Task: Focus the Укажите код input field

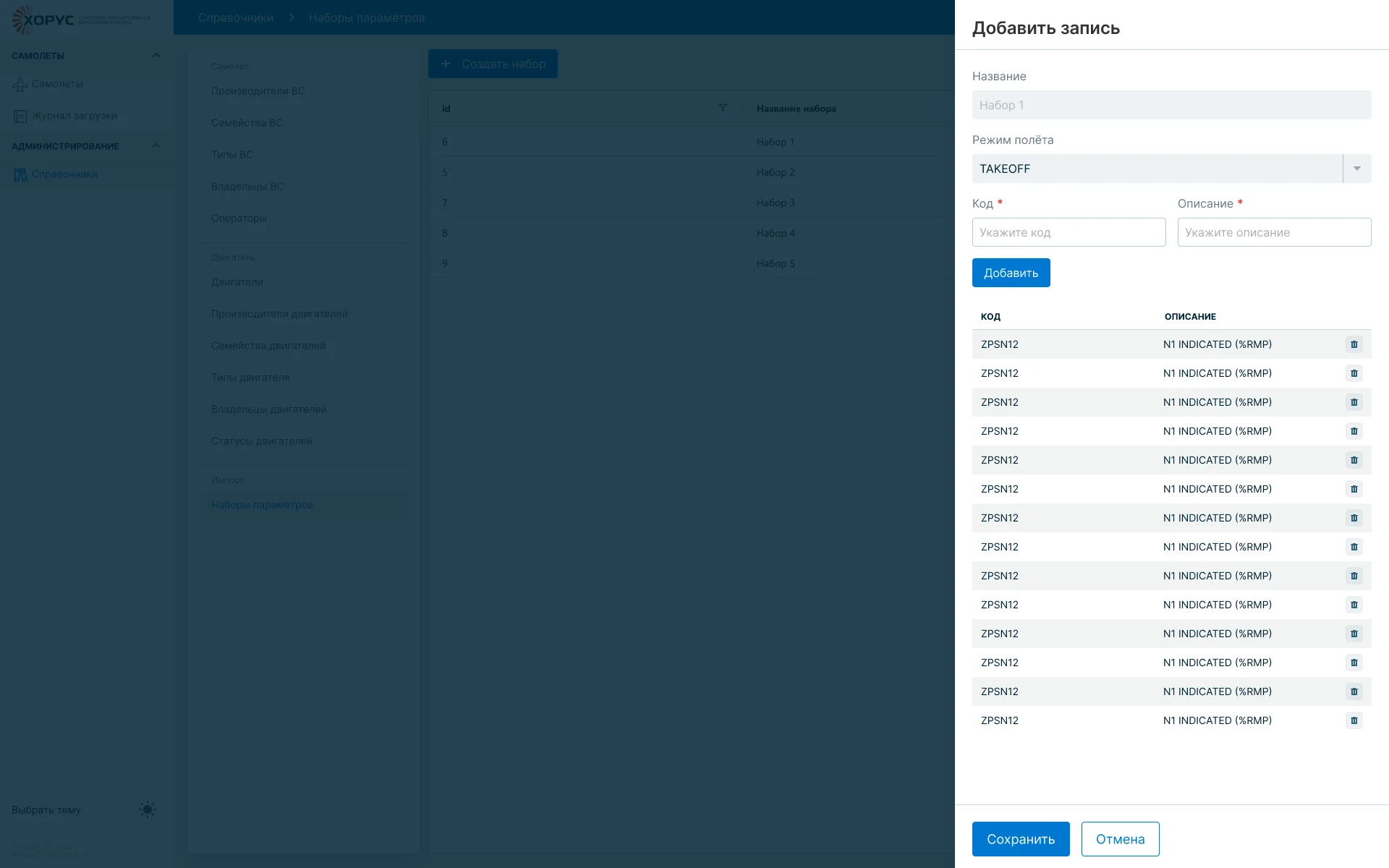Action: coord(1069,232)
